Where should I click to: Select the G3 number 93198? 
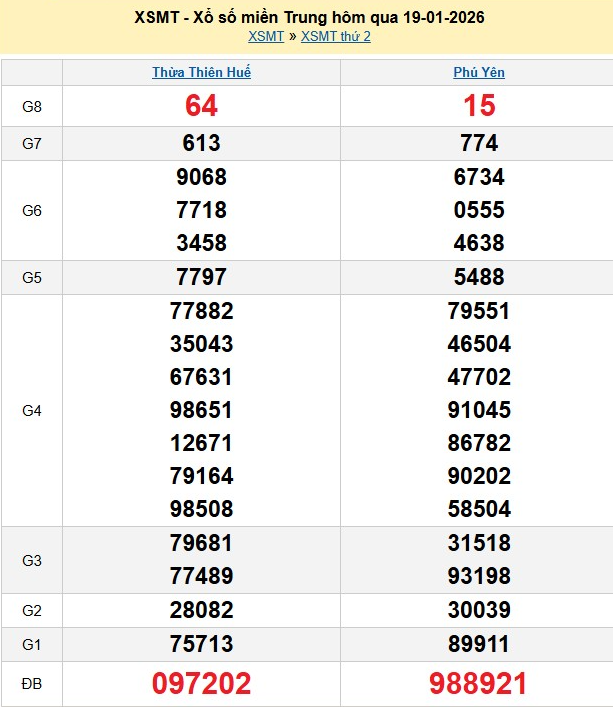pyautogui.click(x=479, y=576)
